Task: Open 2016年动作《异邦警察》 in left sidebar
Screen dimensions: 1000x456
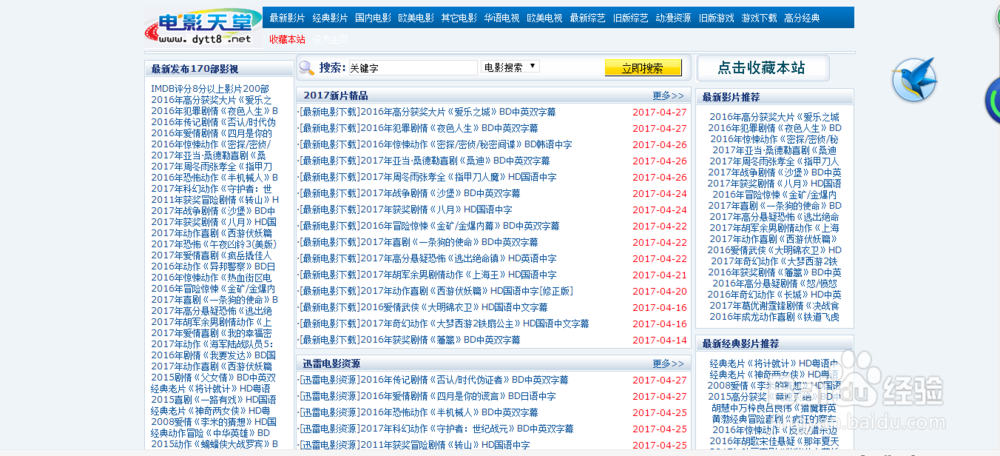Action: click(214, 266)
